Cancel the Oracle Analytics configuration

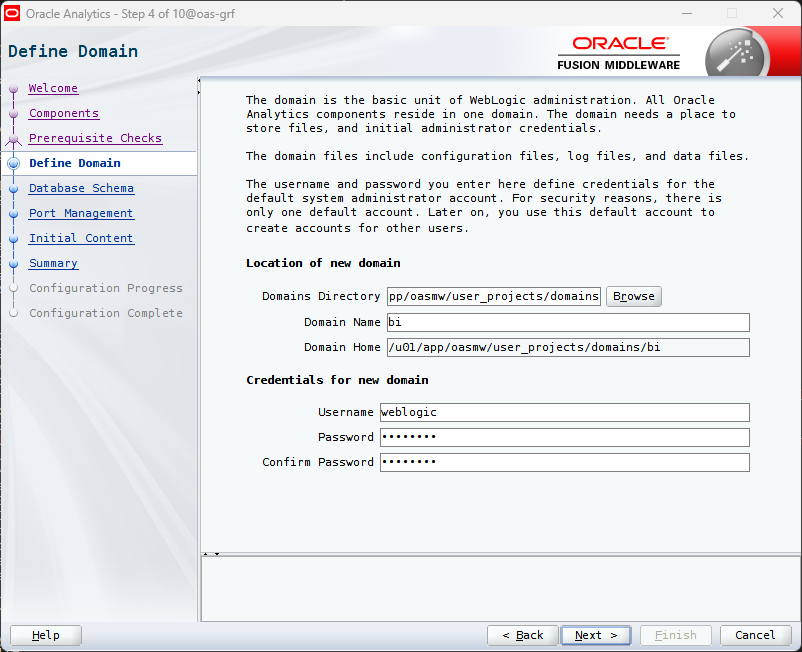pyautogui.click(x=755, y=635)
